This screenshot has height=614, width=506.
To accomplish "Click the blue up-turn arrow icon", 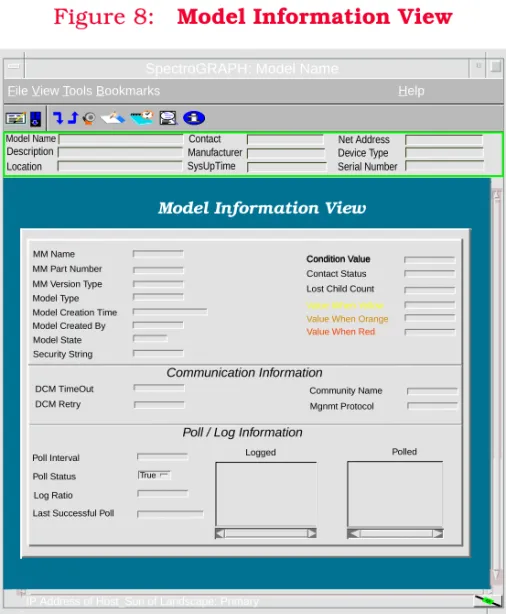I will point(73,118).
